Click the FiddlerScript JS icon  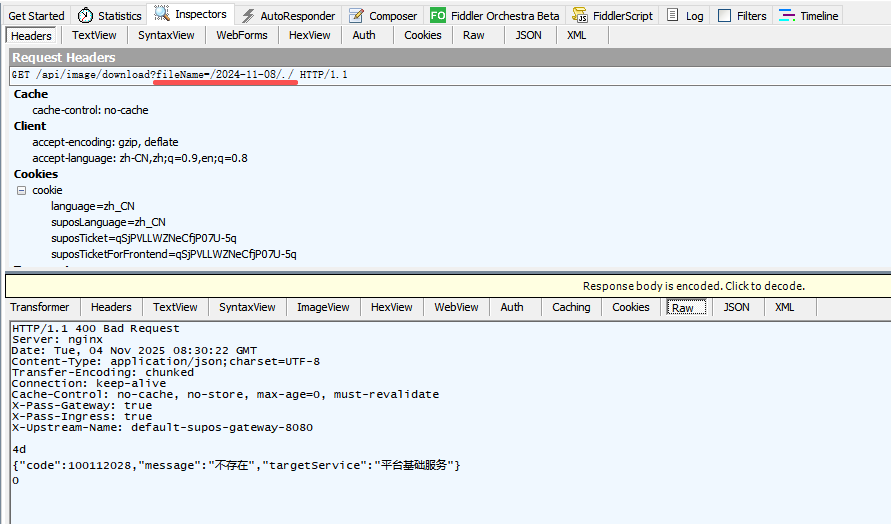point(579,16)
